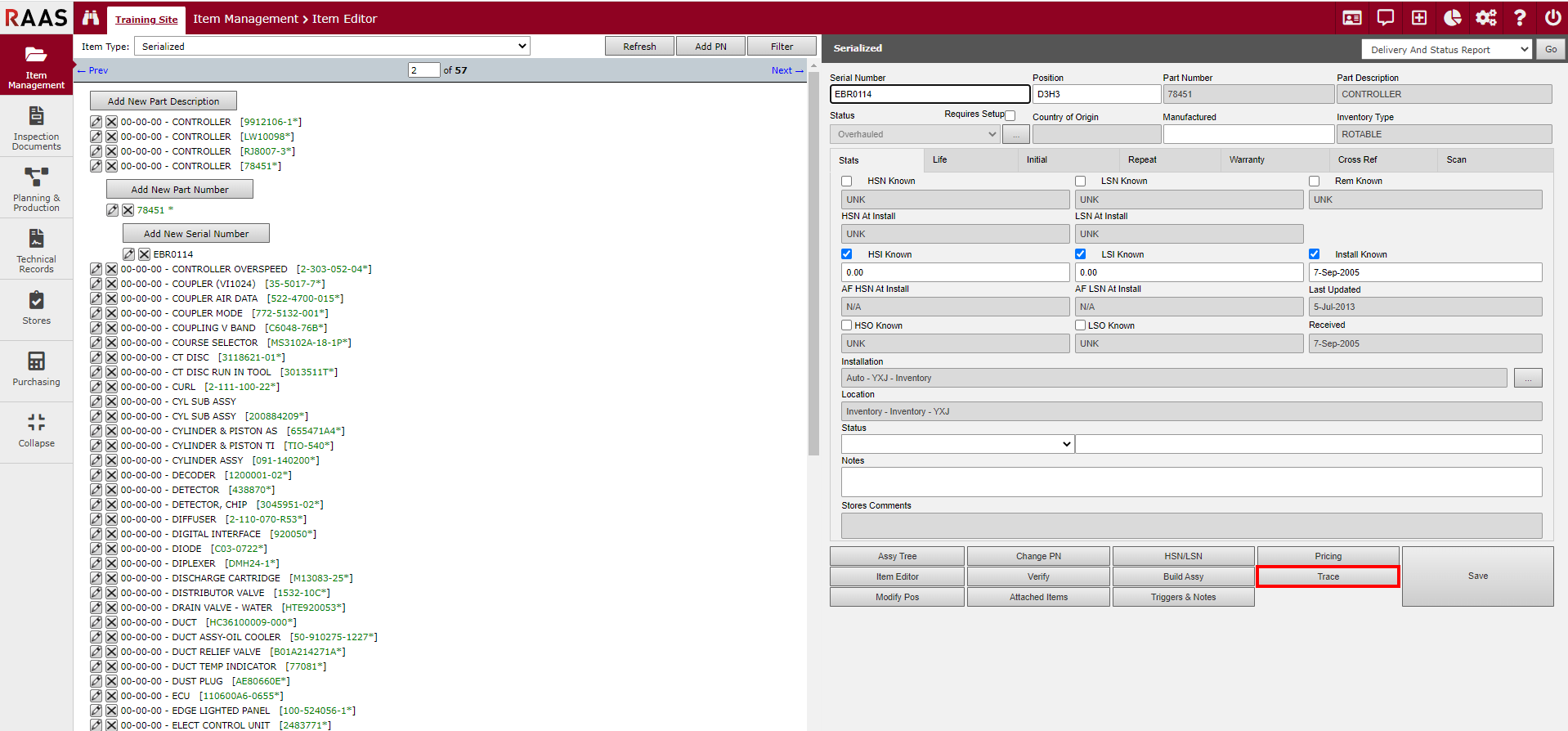
Task: Expand the Delivery And Status Report dropdown
Action: (1445, 50)
